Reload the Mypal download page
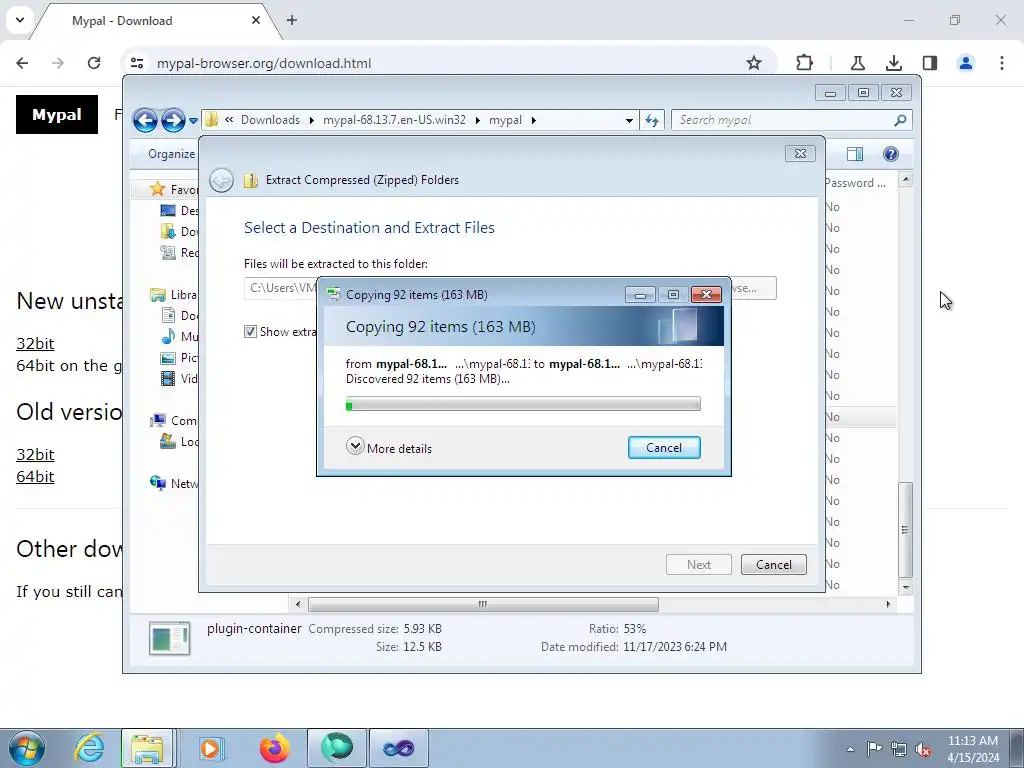The image size is (1024, 768). [94, 63]
